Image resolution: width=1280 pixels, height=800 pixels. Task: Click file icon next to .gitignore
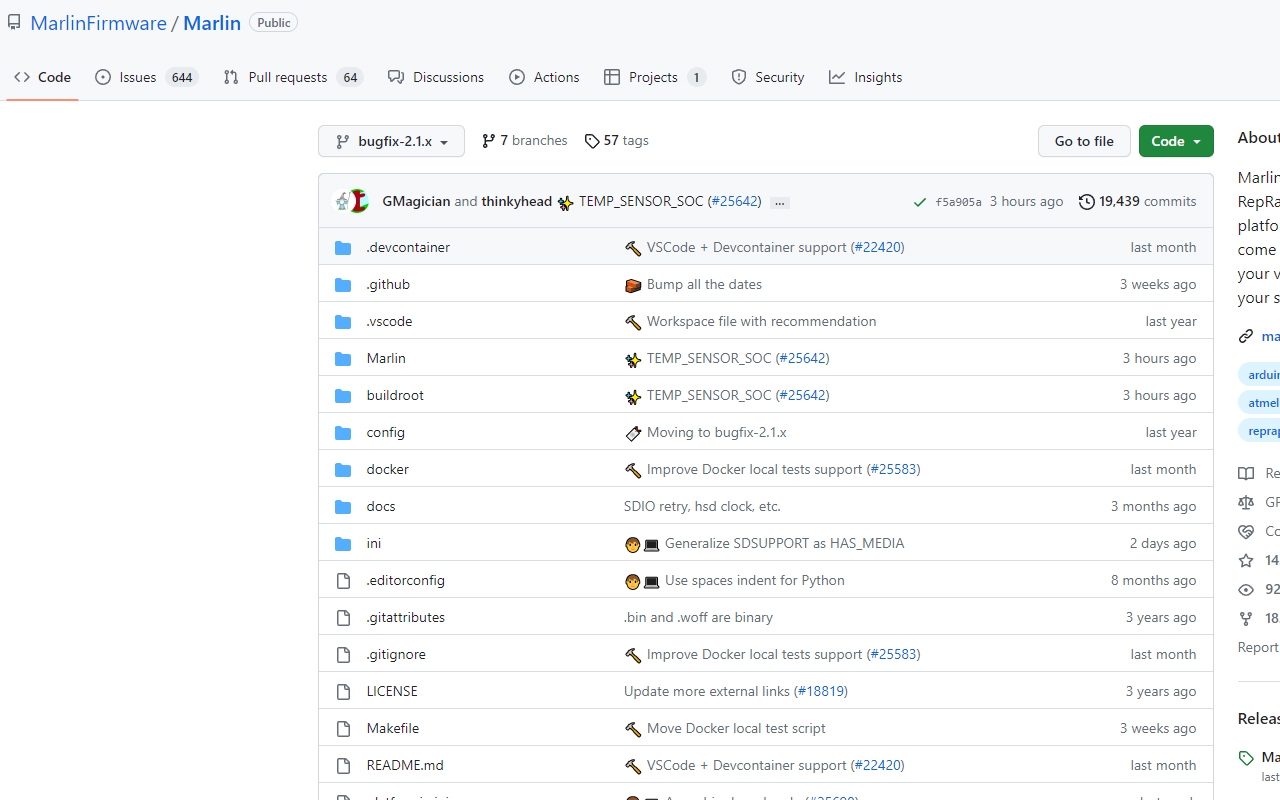pyautogui.click(x=343, y=655)
